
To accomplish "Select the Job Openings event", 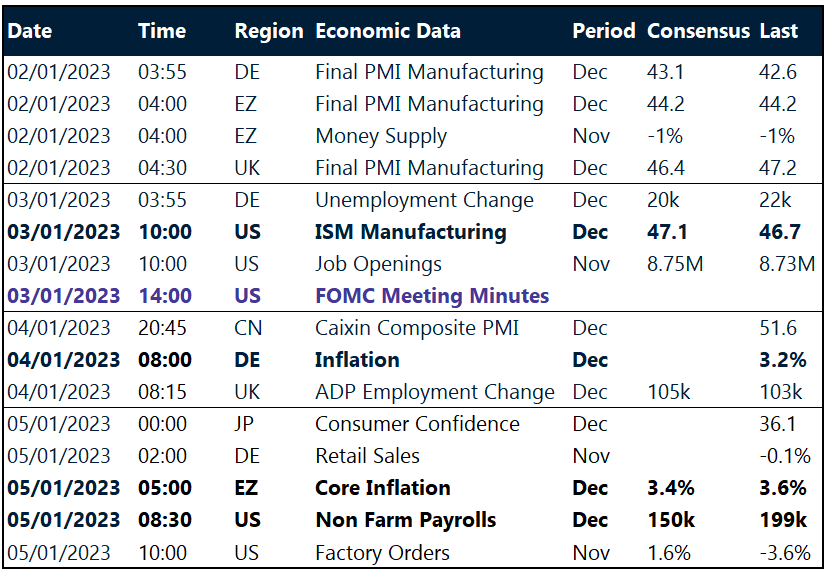I will (x=378, y=264).
